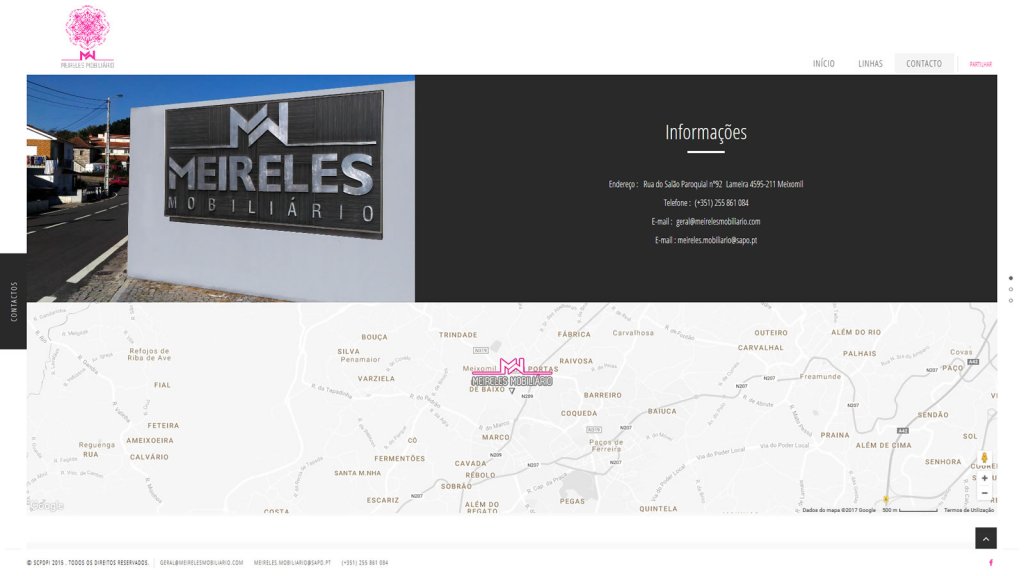Click the Meireles sign photo
Screen dimensions: 1024x576
(221, 188)
